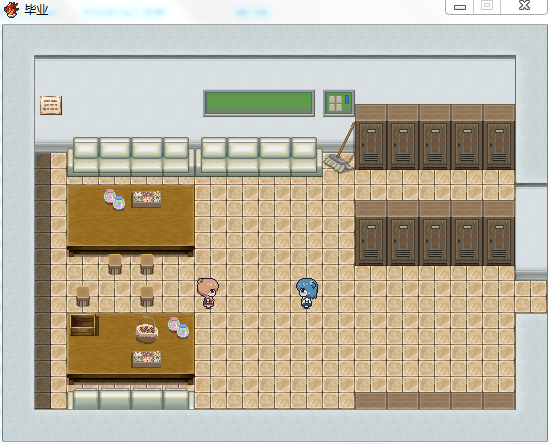
Task: Click the pink-haired character sprite
Action: pos(208,293)
